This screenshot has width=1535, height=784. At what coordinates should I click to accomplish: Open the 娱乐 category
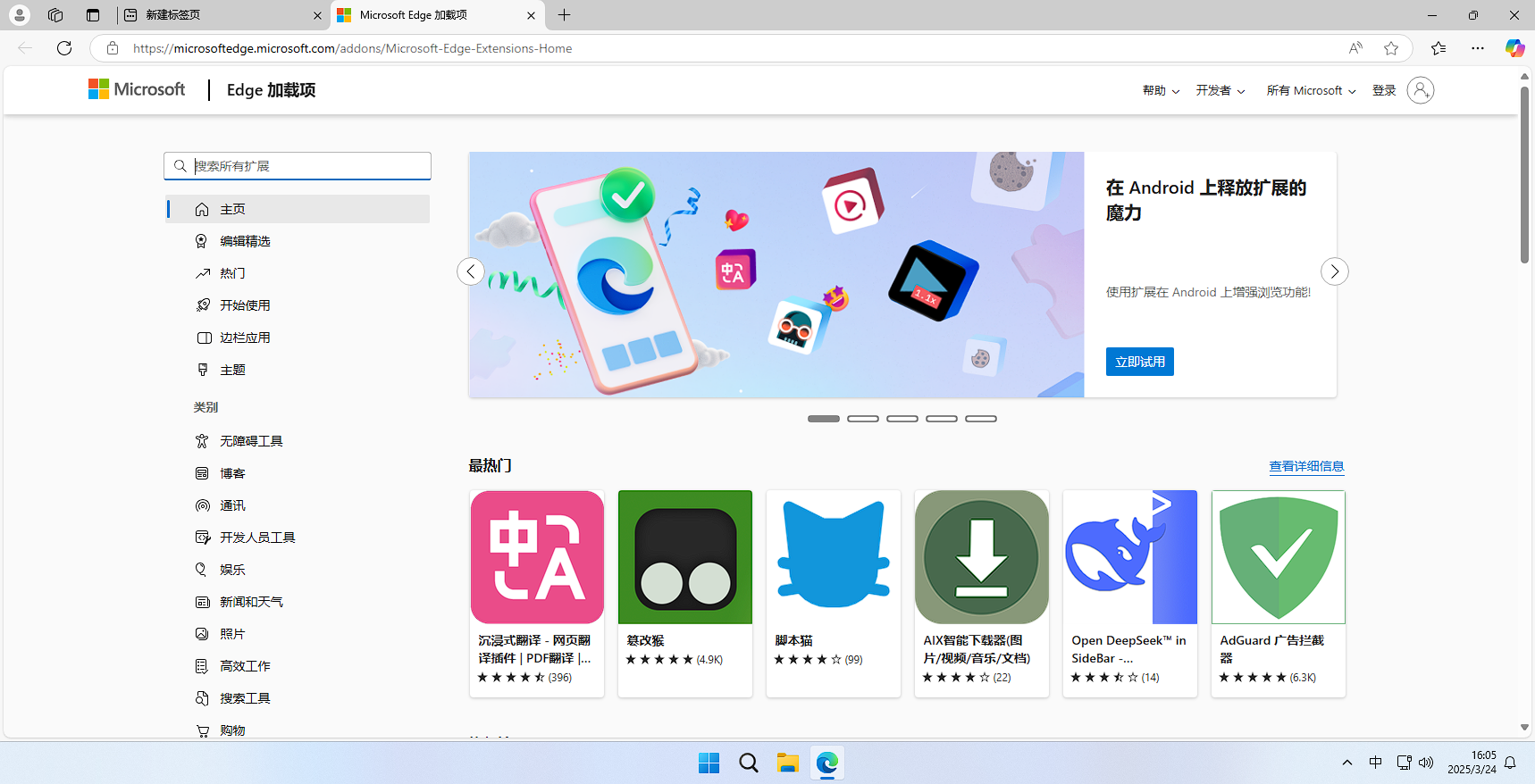298,570
